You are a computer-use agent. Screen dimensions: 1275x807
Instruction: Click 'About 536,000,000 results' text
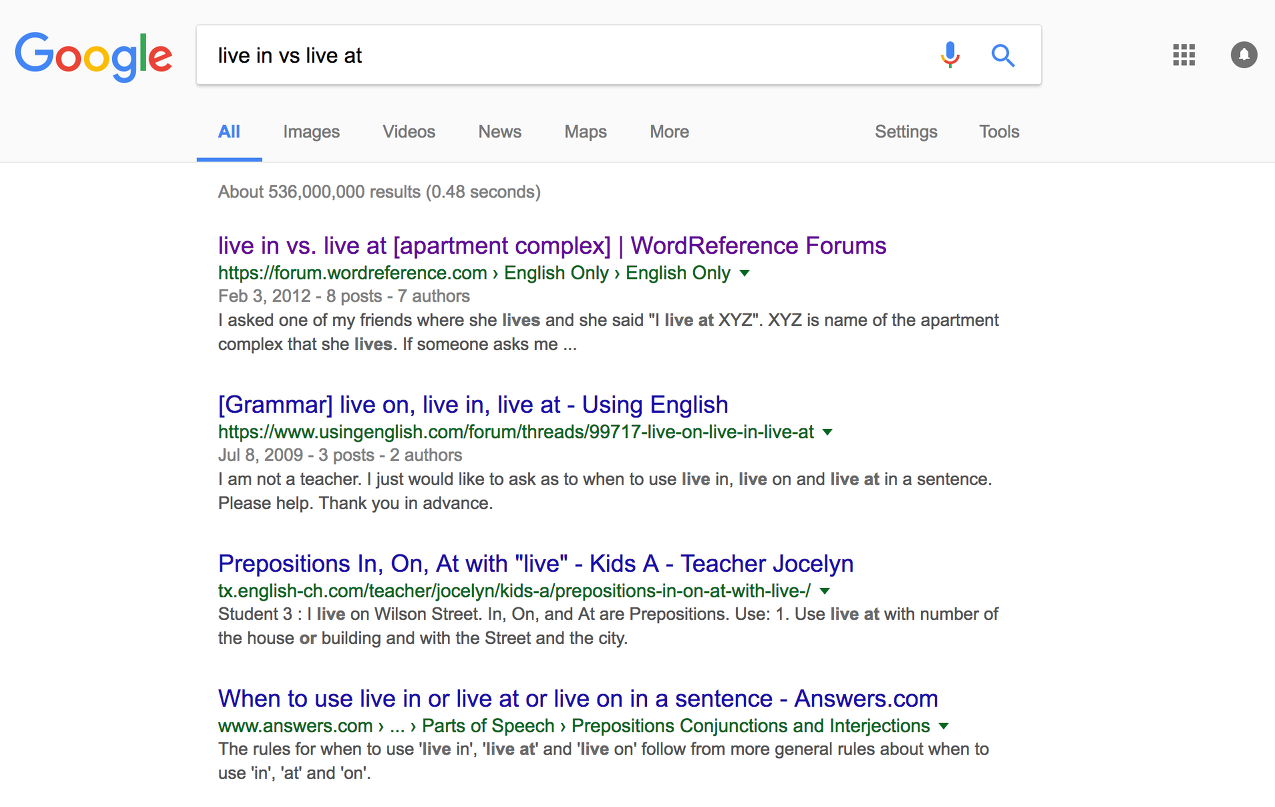379,191
